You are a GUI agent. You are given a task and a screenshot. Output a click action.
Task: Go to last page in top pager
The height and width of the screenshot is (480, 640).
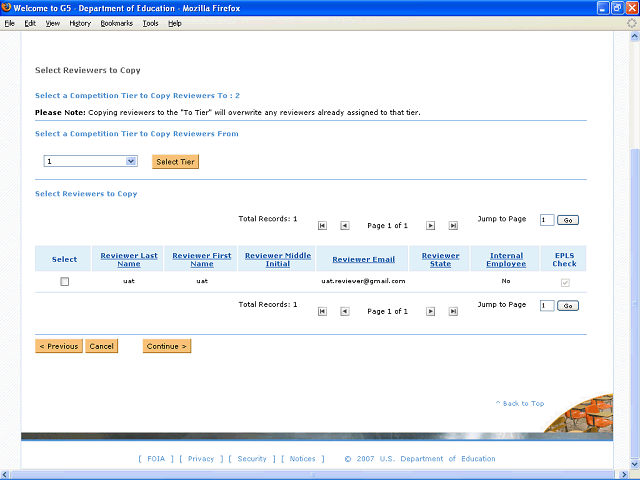point(453,226)
